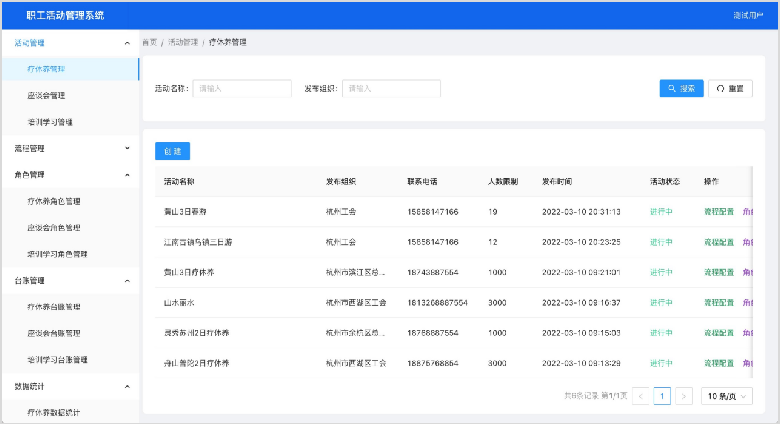
Task: Click the 重置 reset button with refresh icon
Action: [x=730, y=88]
